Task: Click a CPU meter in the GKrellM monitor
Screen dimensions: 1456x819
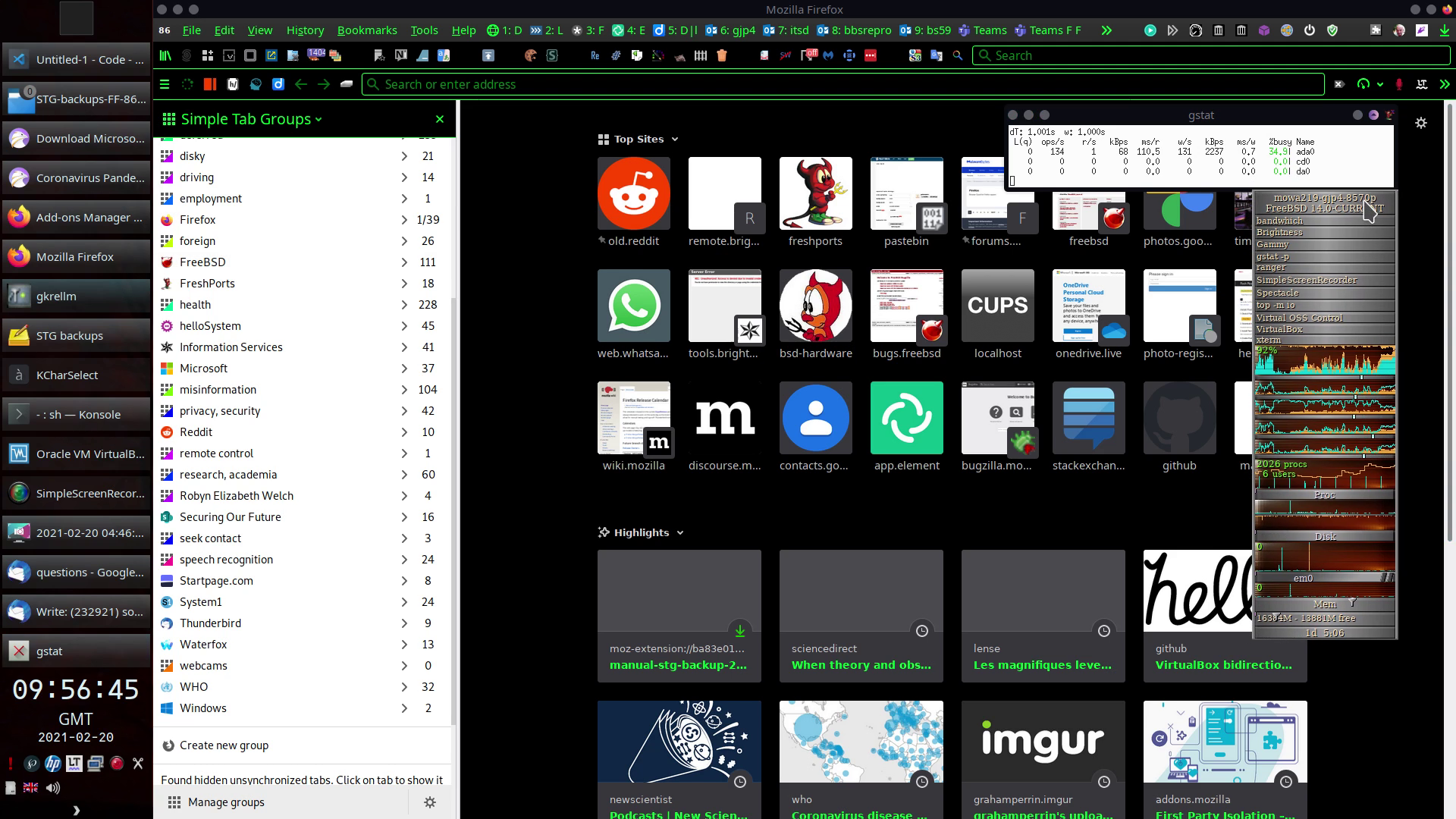Action: pyautogui.click(x=1323, y=362)
